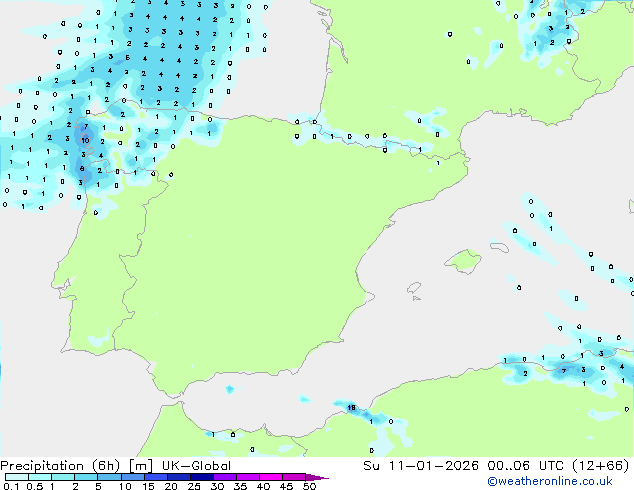Viewport: 634px width, 490px height.
Task: Click the legend label '25'
Action: coord(194,486)
